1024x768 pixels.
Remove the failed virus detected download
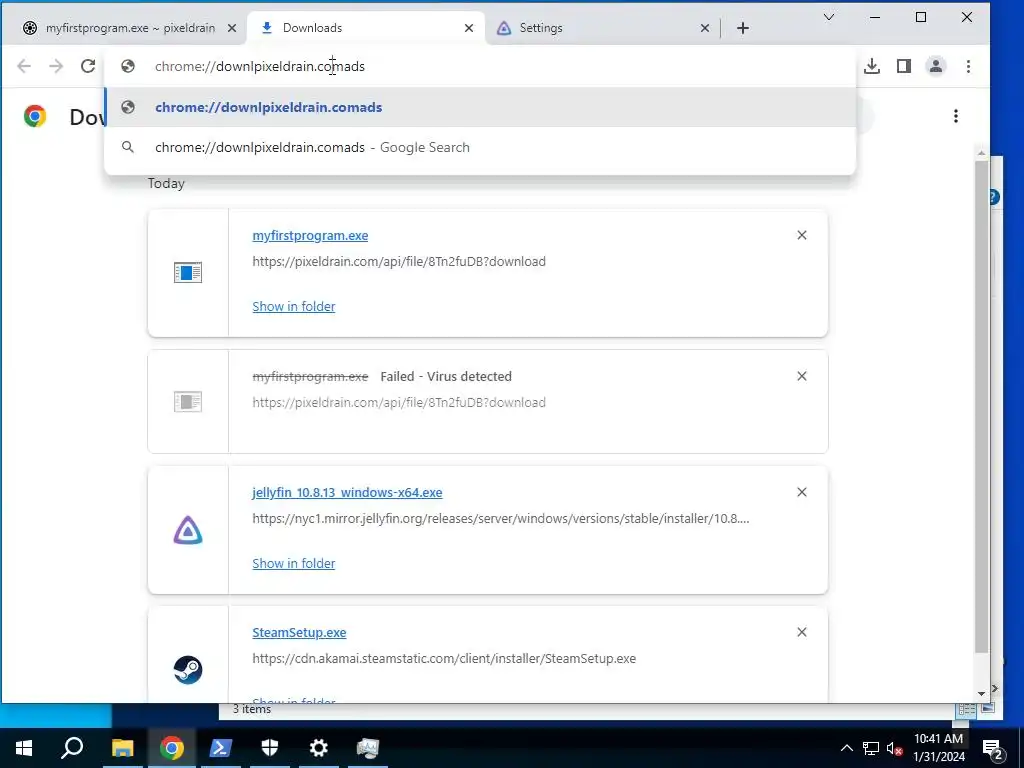802,376
